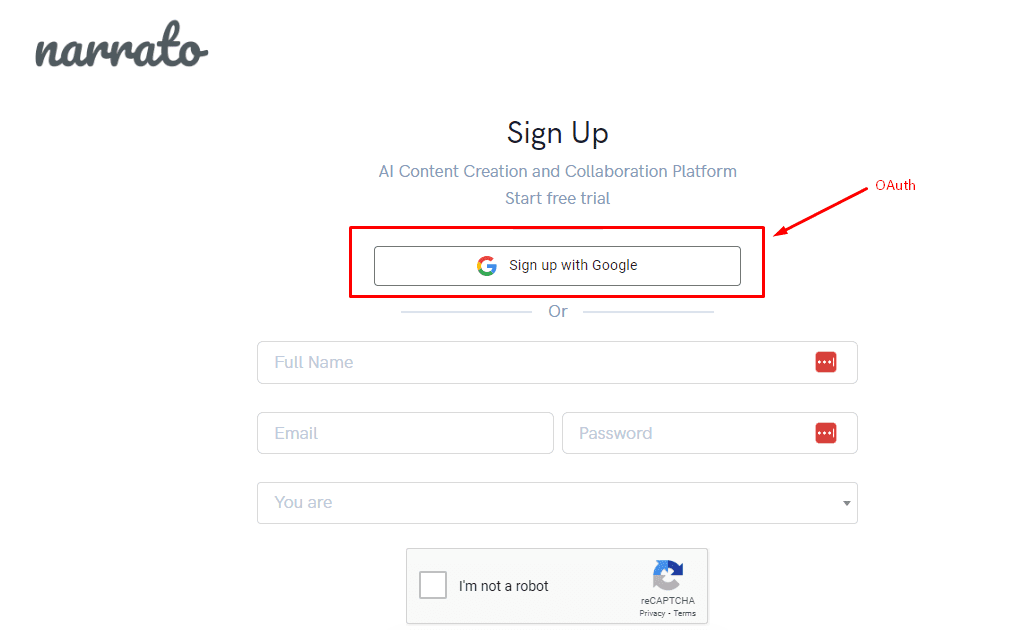Open password manager icon in Password field
Image resolution: width=1017 pixels, height=630 pixels.
(826, 433)
